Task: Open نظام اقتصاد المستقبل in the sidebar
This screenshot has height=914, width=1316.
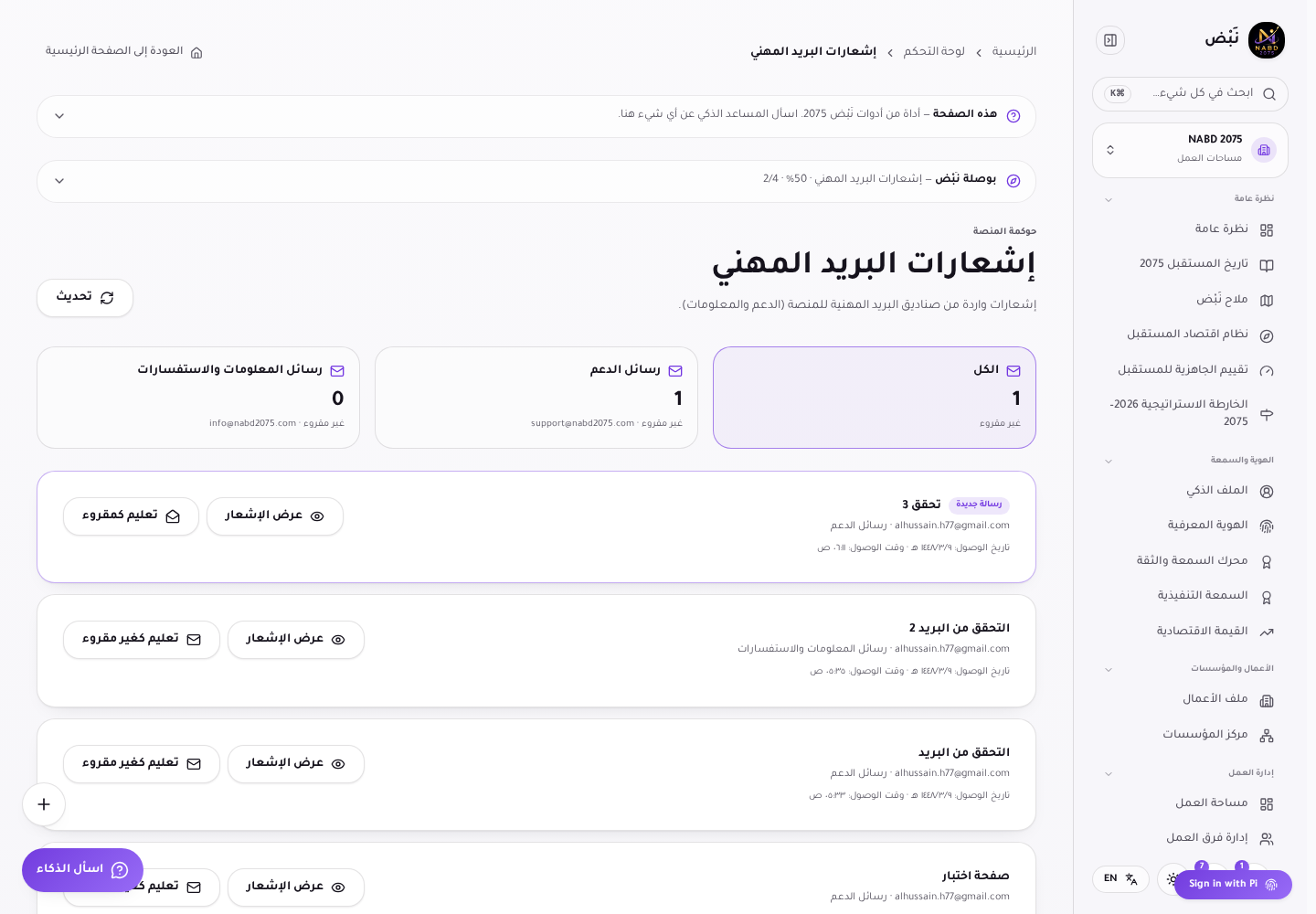Action: click(1190, 335)
